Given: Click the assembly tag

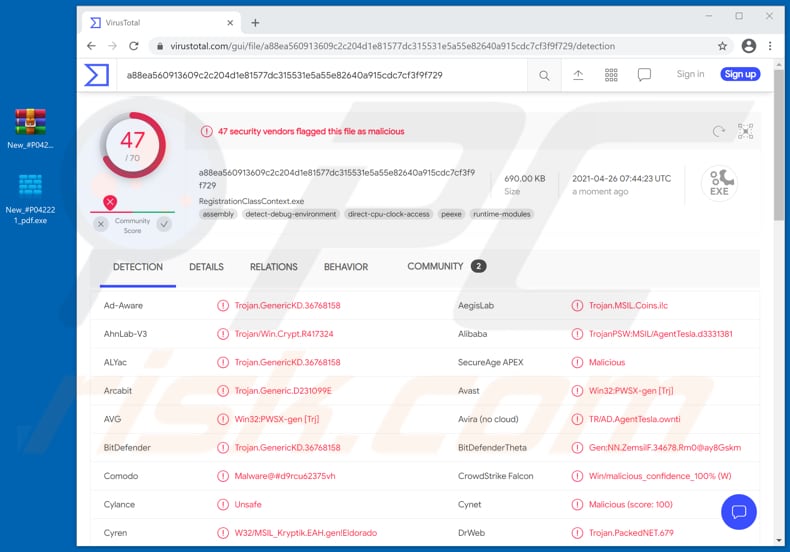Looking at the screenshot, I should tap(218, 214).
